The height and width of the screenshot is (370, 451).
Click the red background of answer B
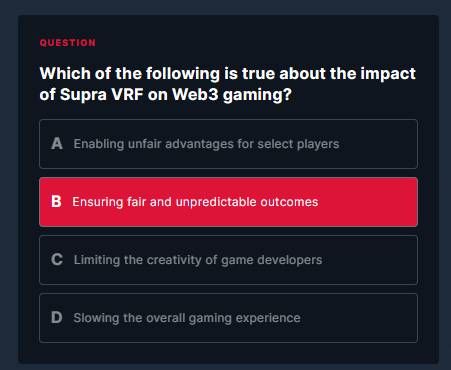[x=367, y=202]
